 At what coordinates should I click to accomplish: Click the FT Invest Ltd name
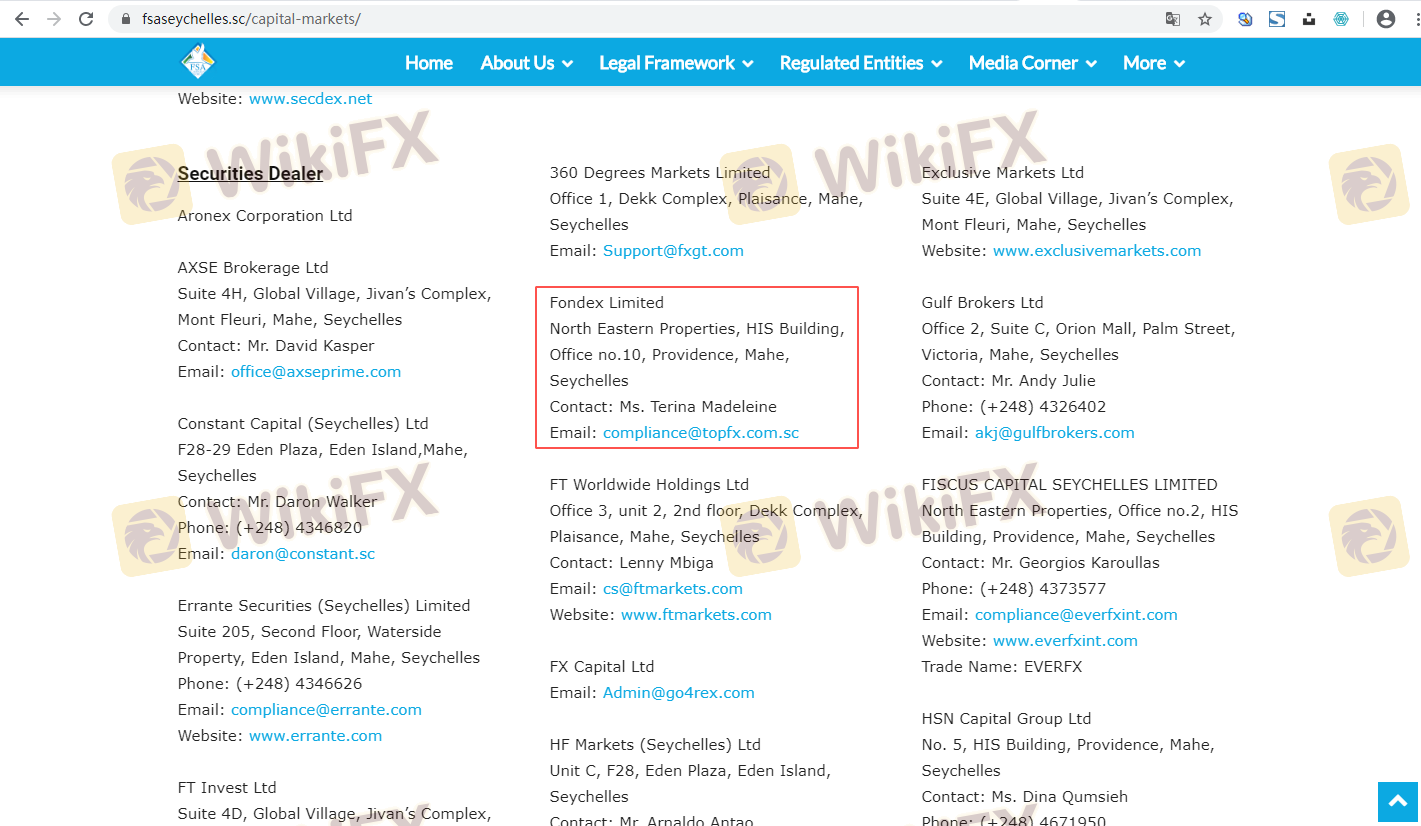coord(227,788)
